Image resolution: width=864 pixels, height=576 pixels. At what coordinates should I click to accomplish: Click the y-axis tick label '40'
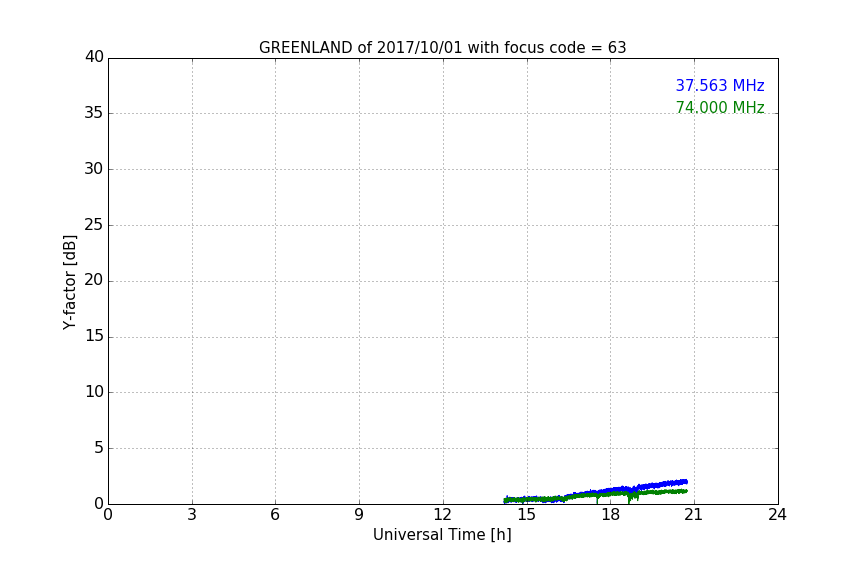(x=94, y=57)
